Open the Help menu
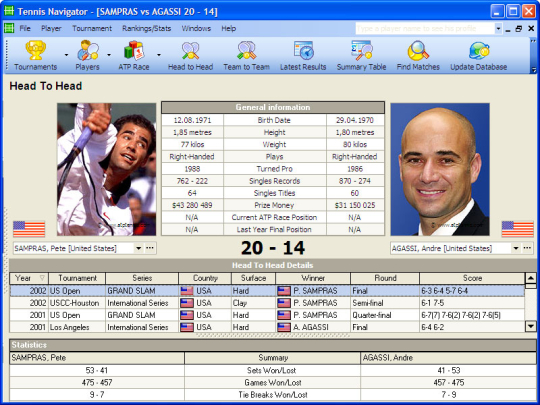Screen dimensions: 540x405 [229, 29]
